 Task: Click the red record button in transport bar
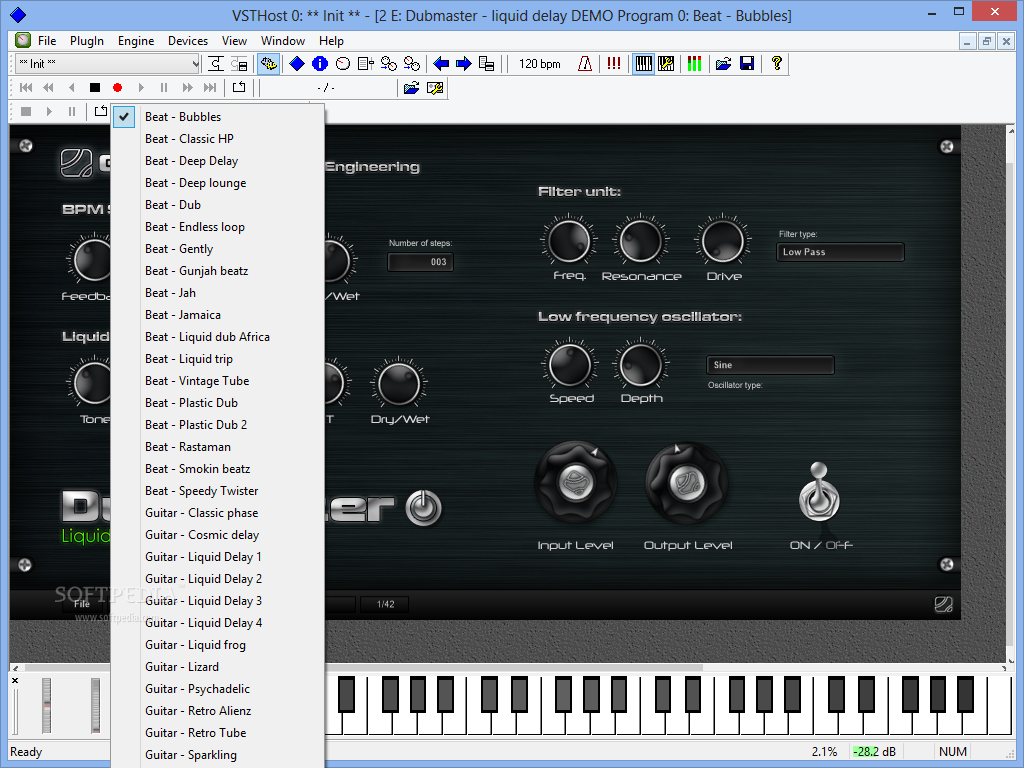click(118, 88)
